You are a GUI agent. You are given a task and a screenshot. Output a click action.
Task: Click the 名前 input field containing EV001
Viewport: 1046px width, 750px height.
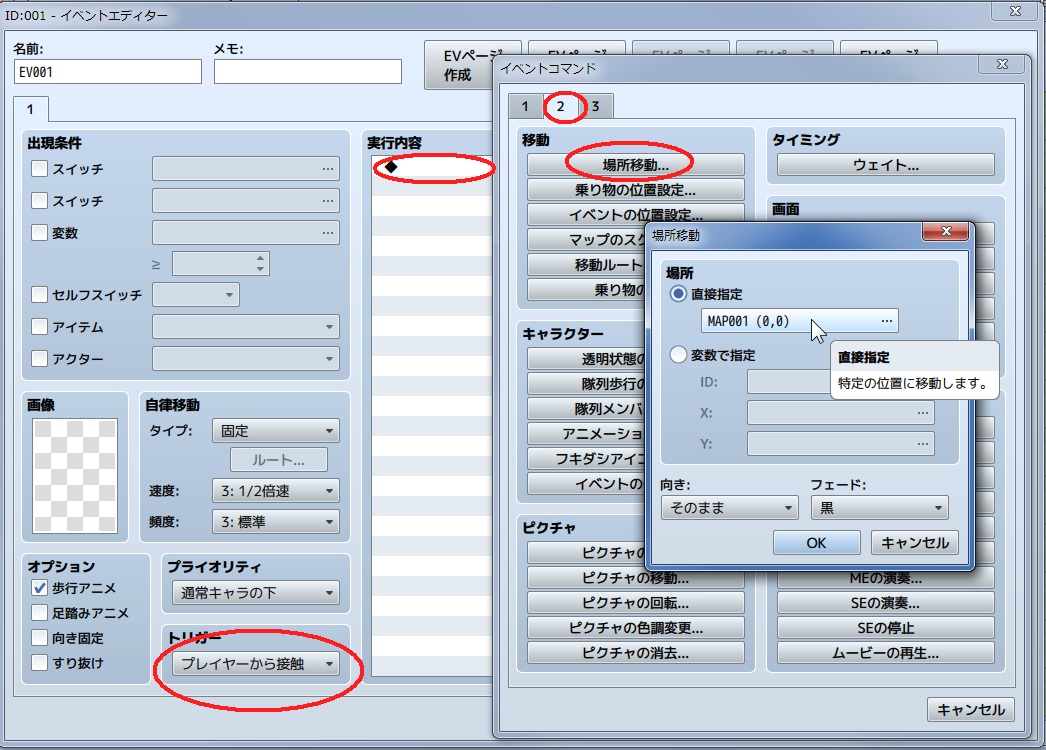click(108, 72)
